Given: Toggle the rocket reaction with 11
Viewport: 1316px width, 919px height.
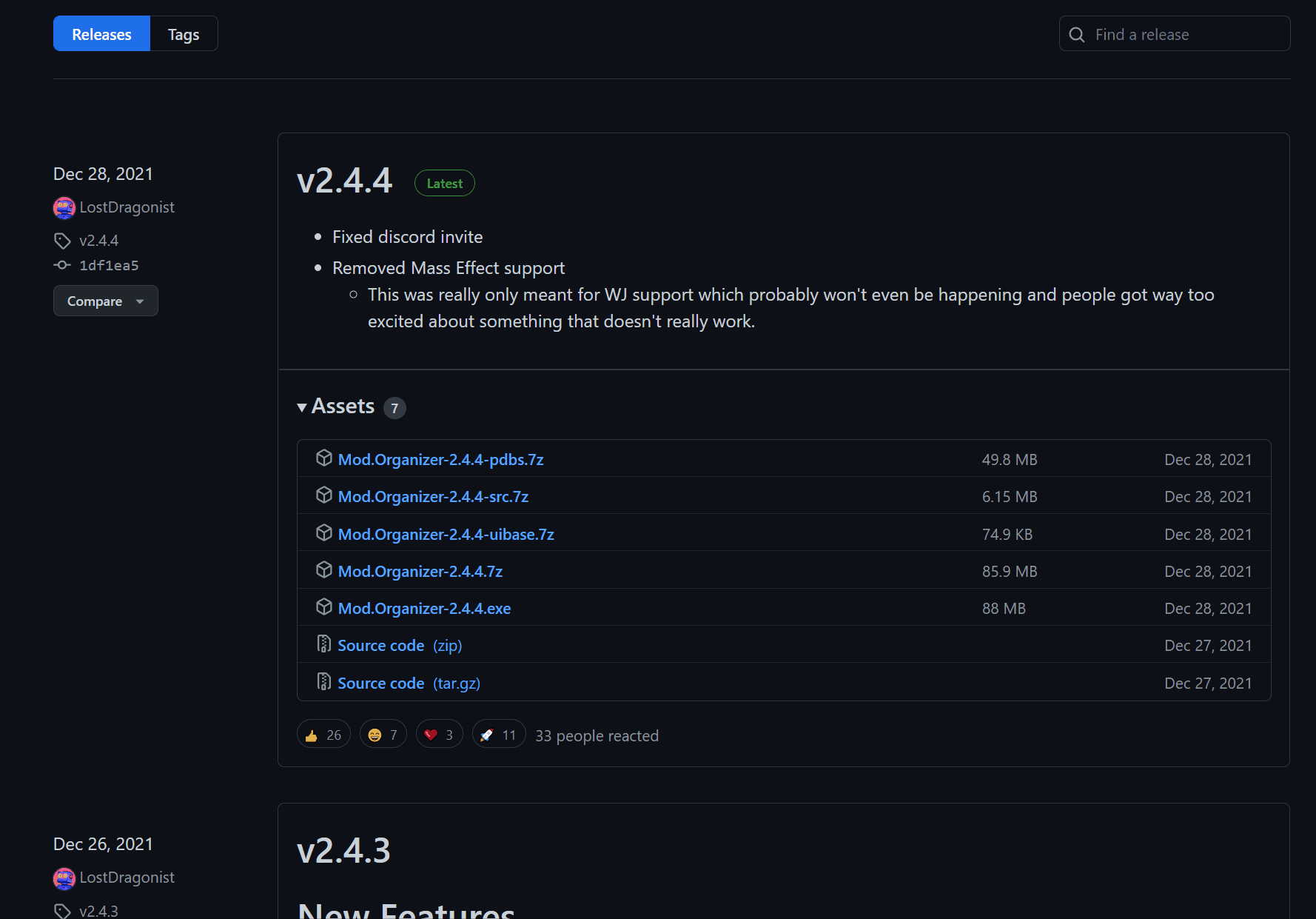Looking at the screenshot, I should [x=499, y=735].
